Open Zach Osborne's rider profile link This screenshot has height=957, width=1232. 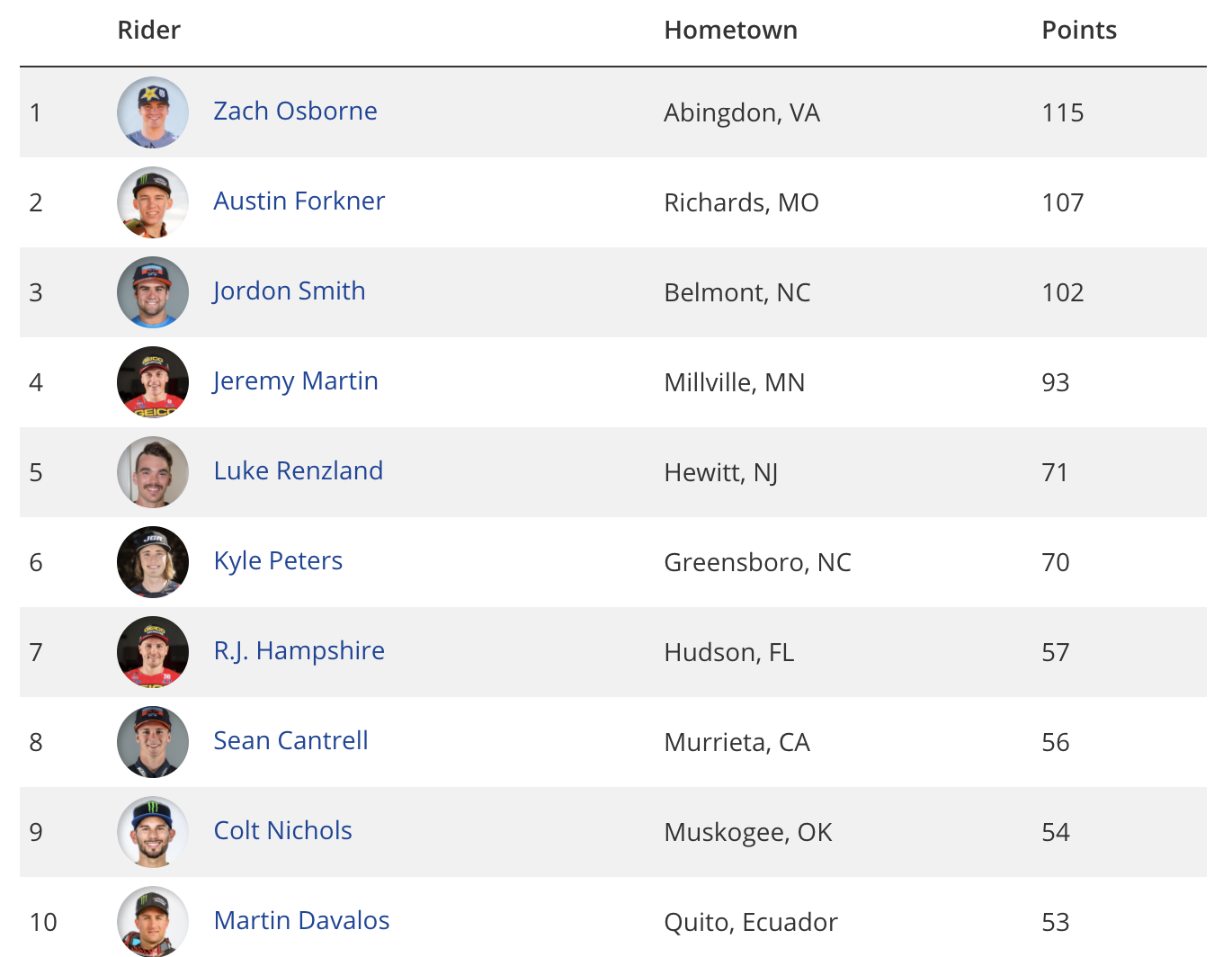295,111
